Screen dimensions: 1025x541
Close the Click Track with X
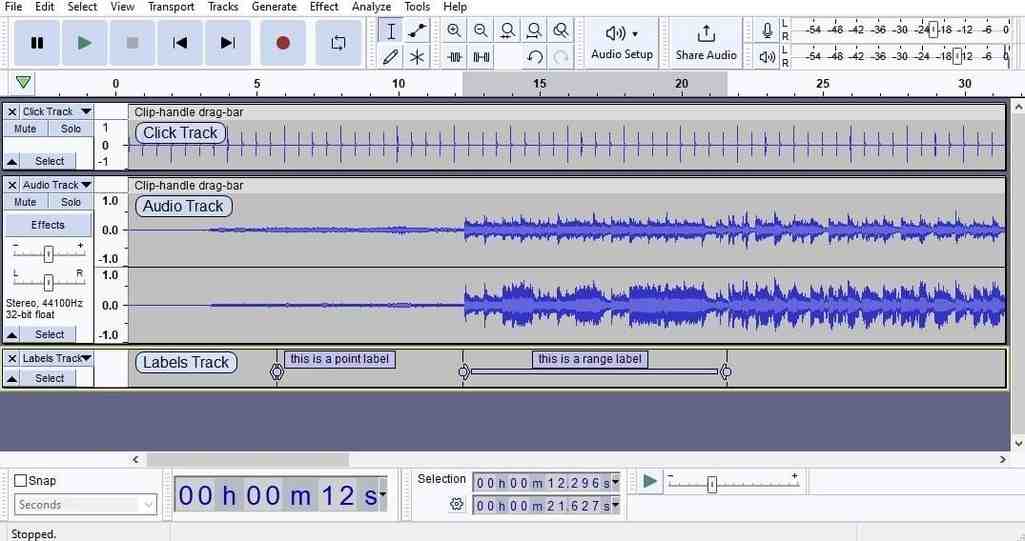12,112
